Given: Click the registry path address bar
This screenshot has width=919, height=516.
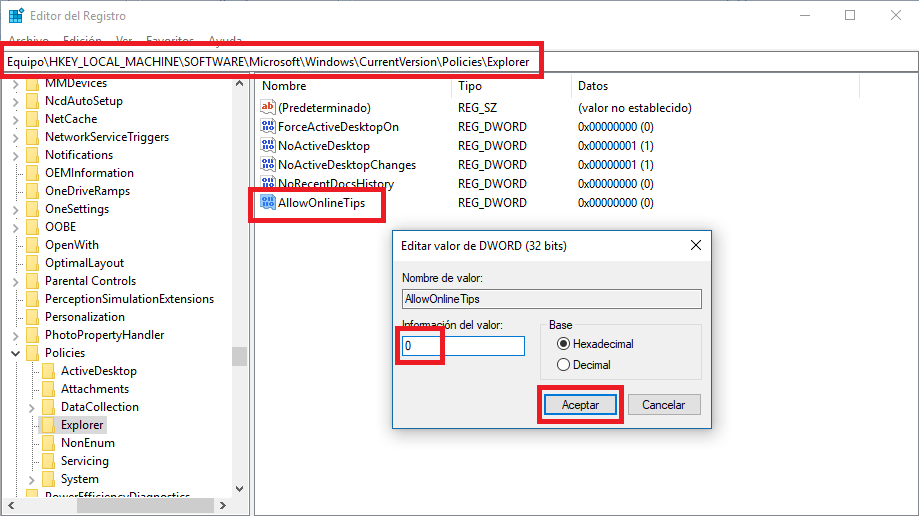Looking at the screenshot, I should point(460,62).
